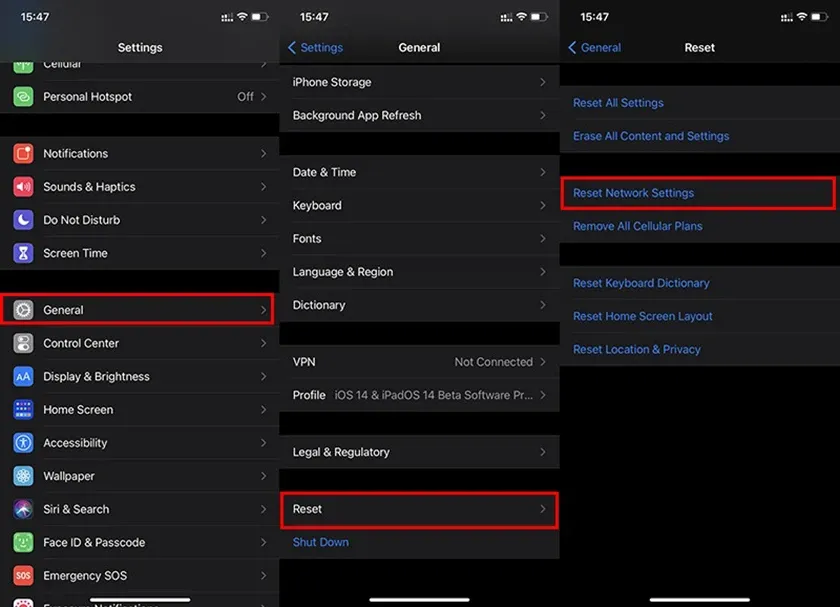
Task: Expand the VPN row chevron
Action: pyautogui.click(x=545, y=362)
